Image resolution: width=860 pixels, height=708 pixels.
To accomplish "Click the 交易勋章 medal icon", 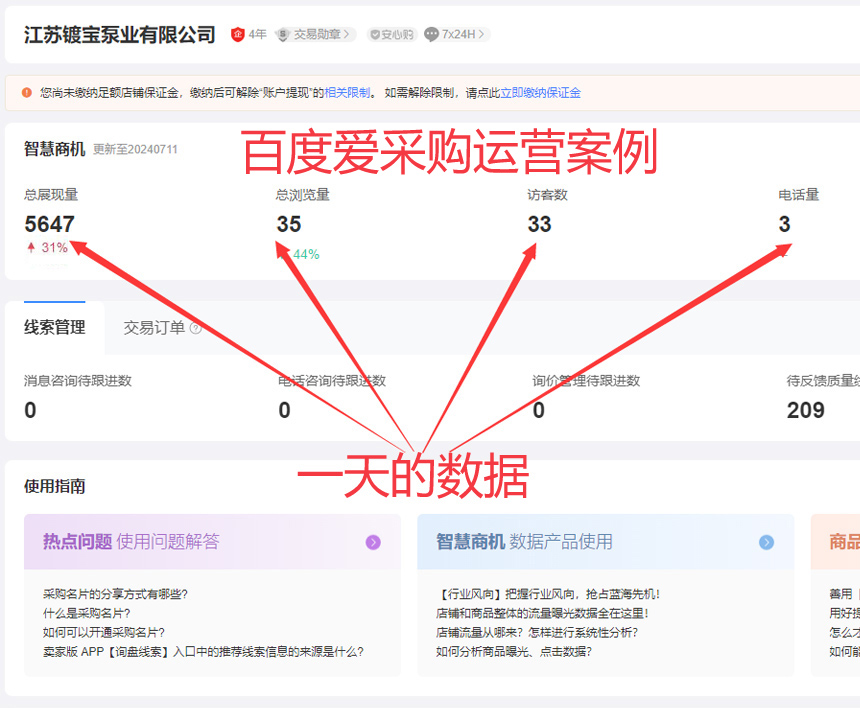I will pyautogui.click(x=284, y=34).
